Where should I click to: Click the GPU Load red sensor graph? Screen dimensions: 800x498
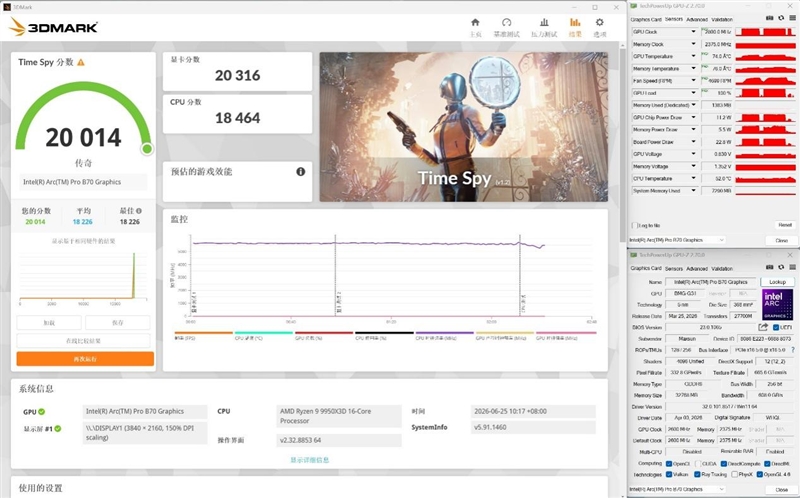click(x=765, y=93)
